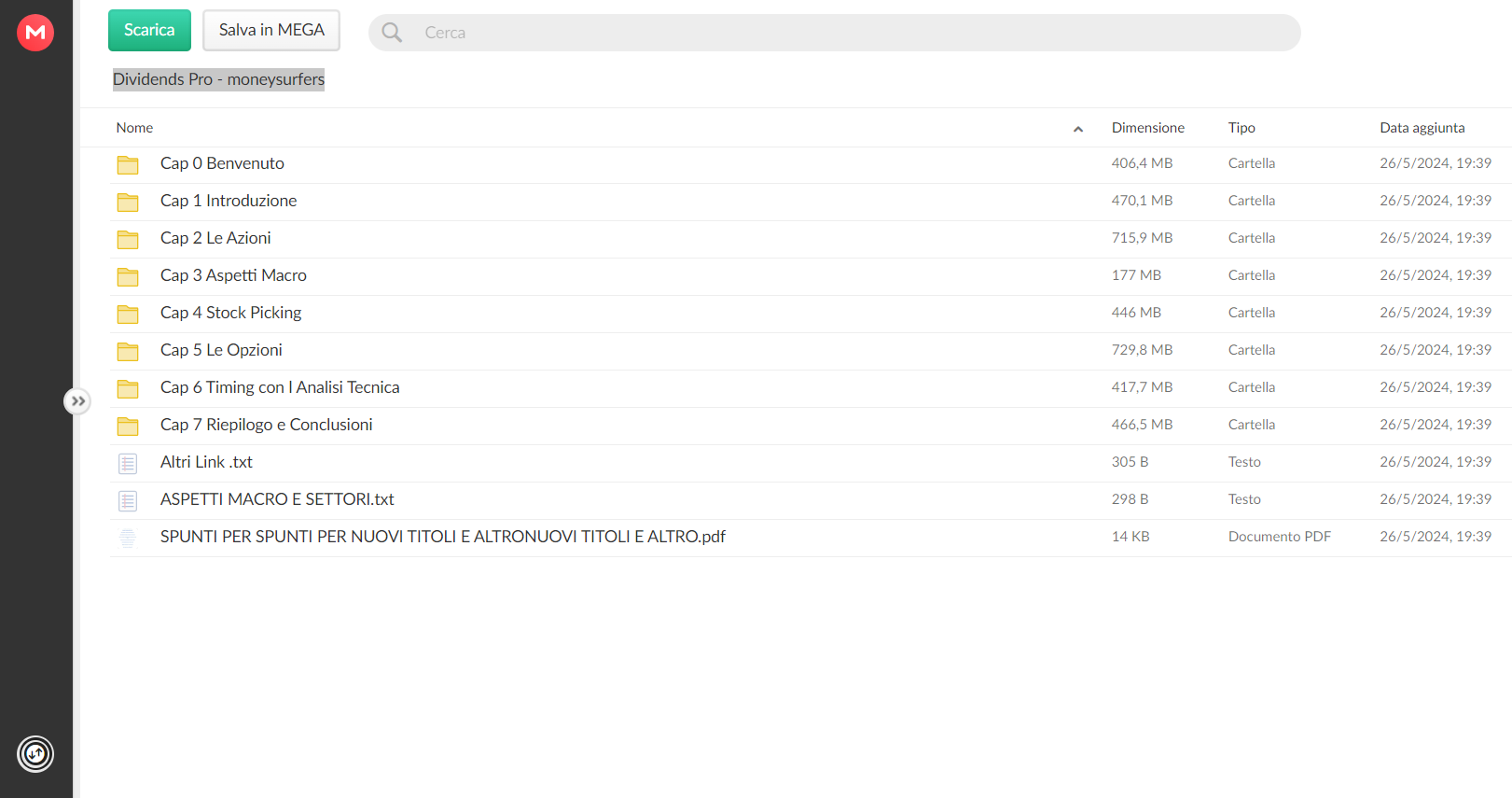Click Dividends Pro - moneysurfers folder title
This screenshot has width=1512, height=798.
218,79
